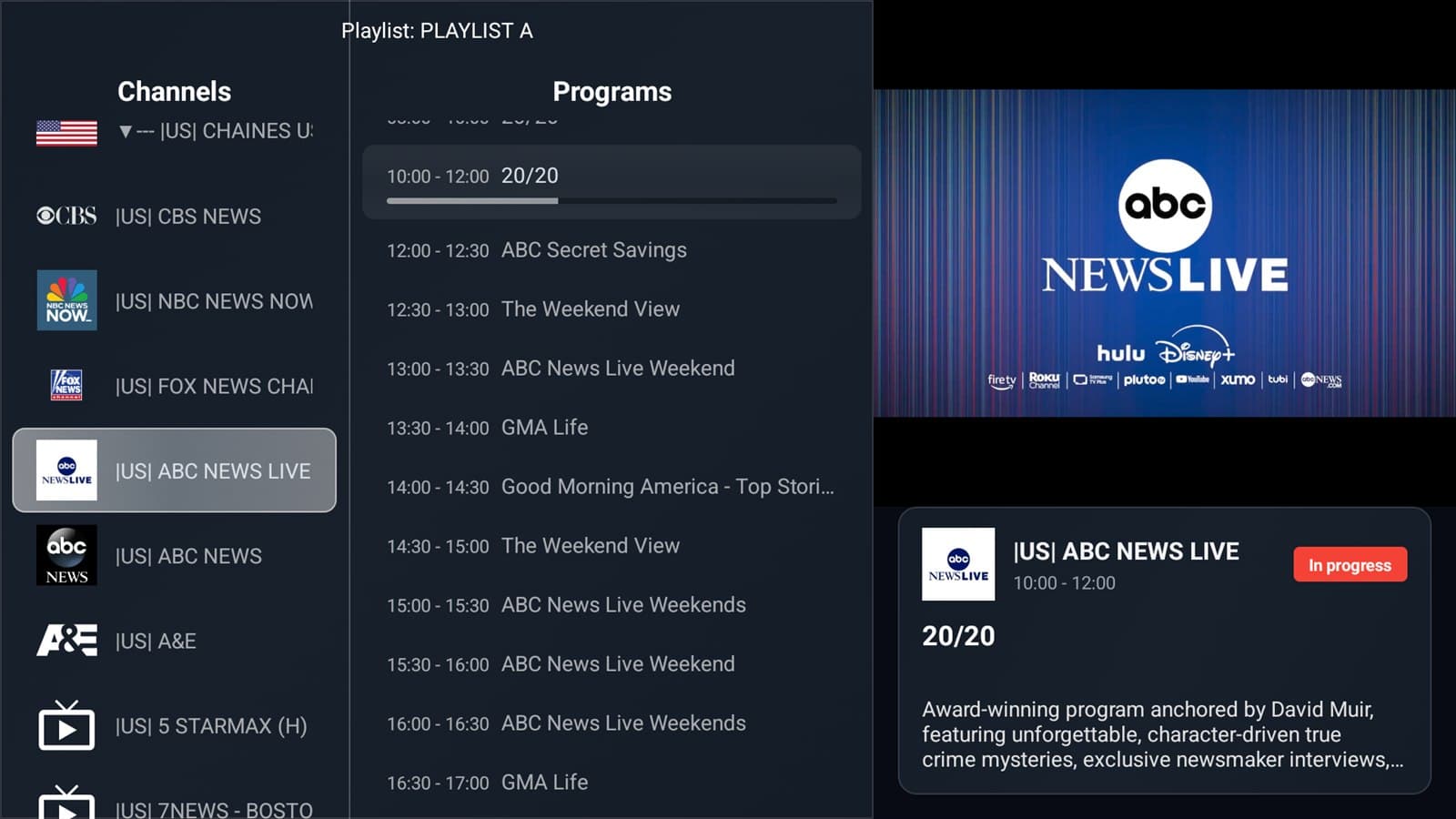Viewport: 1456px width, 819px height.
Task: Click the ABC News Live thumbnail in info card
Action: point(957,564)
